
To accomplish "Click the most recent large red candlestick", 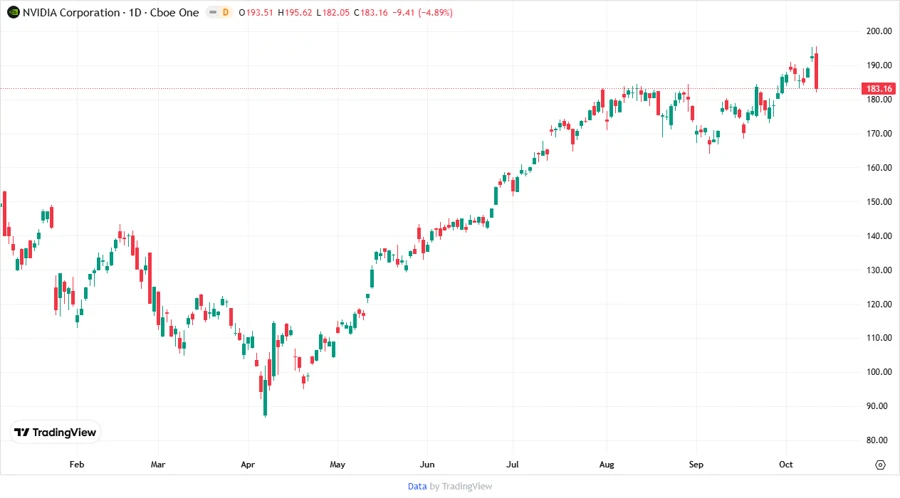I will click(x=816, y=71).
